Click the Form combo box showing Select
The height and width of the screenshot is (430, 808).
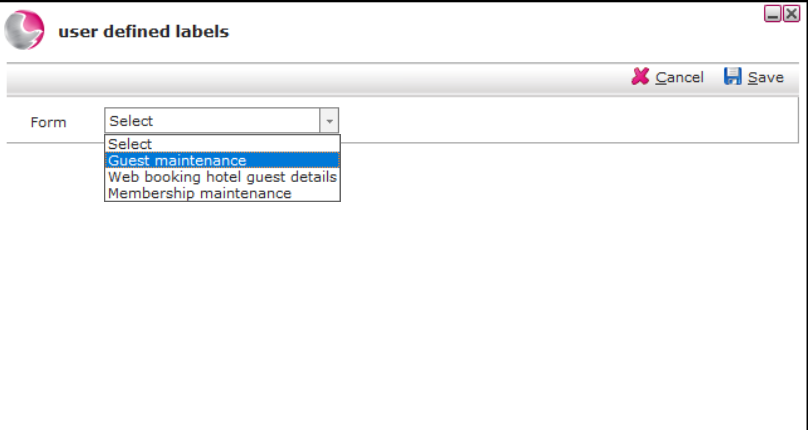pos(222,121)
